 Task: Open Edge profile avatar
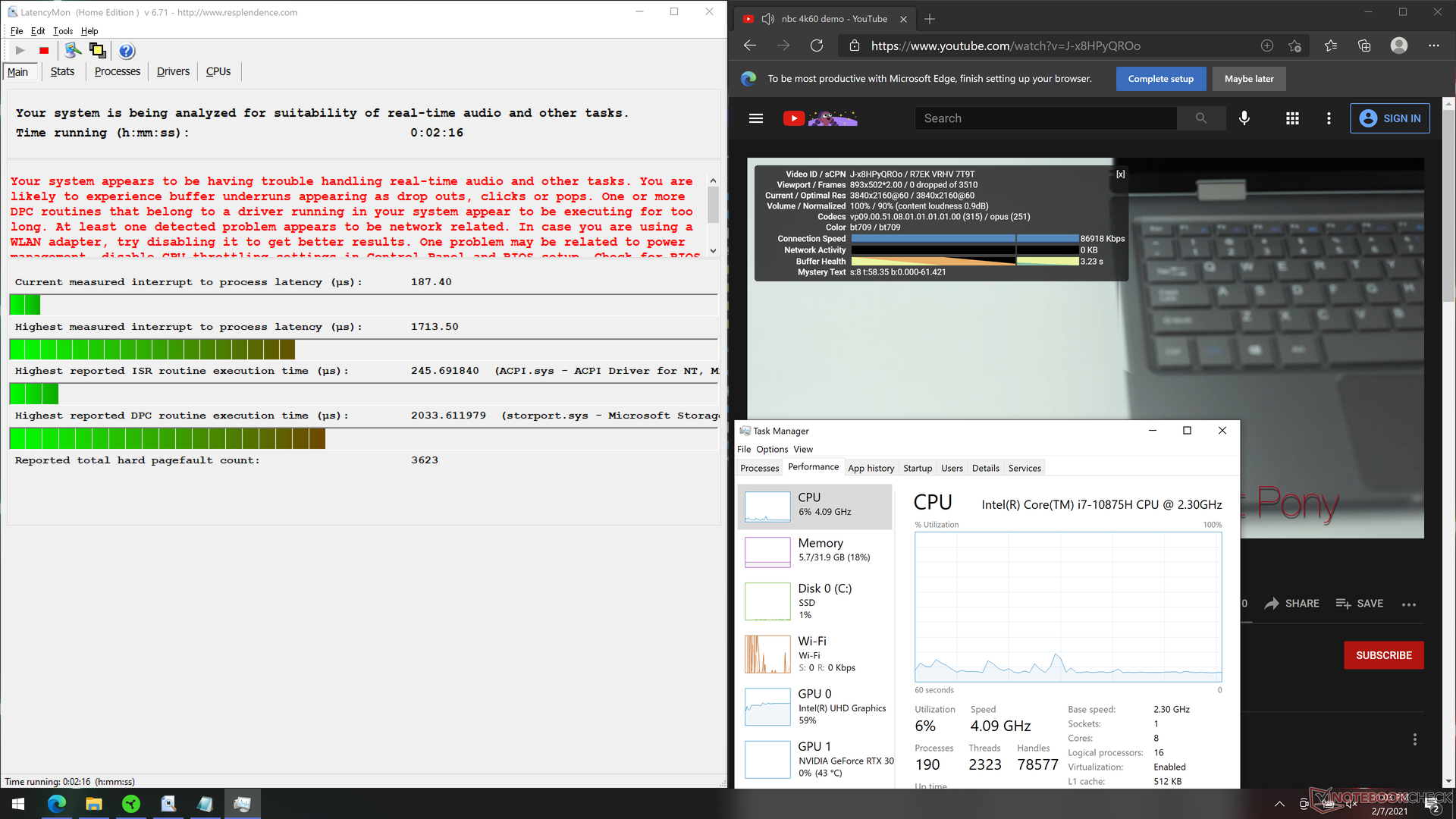click(x=1399, y=45)
